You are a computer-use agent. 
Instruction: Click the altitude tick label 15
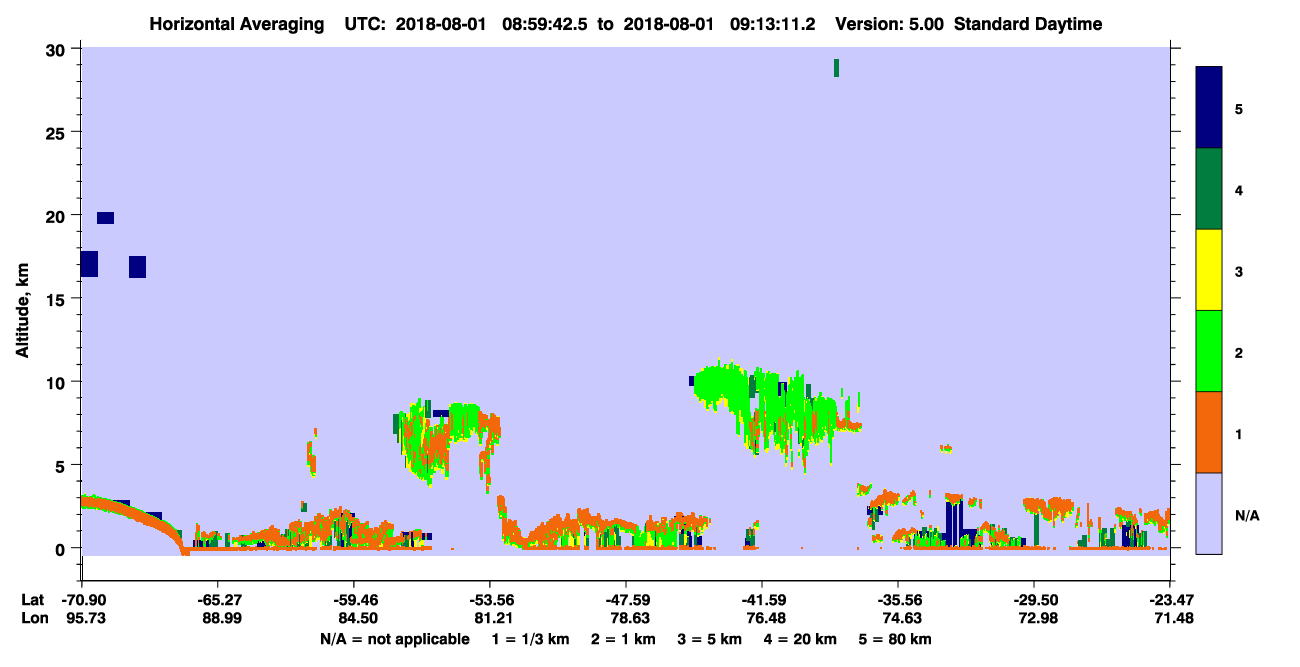coord(58,298)
